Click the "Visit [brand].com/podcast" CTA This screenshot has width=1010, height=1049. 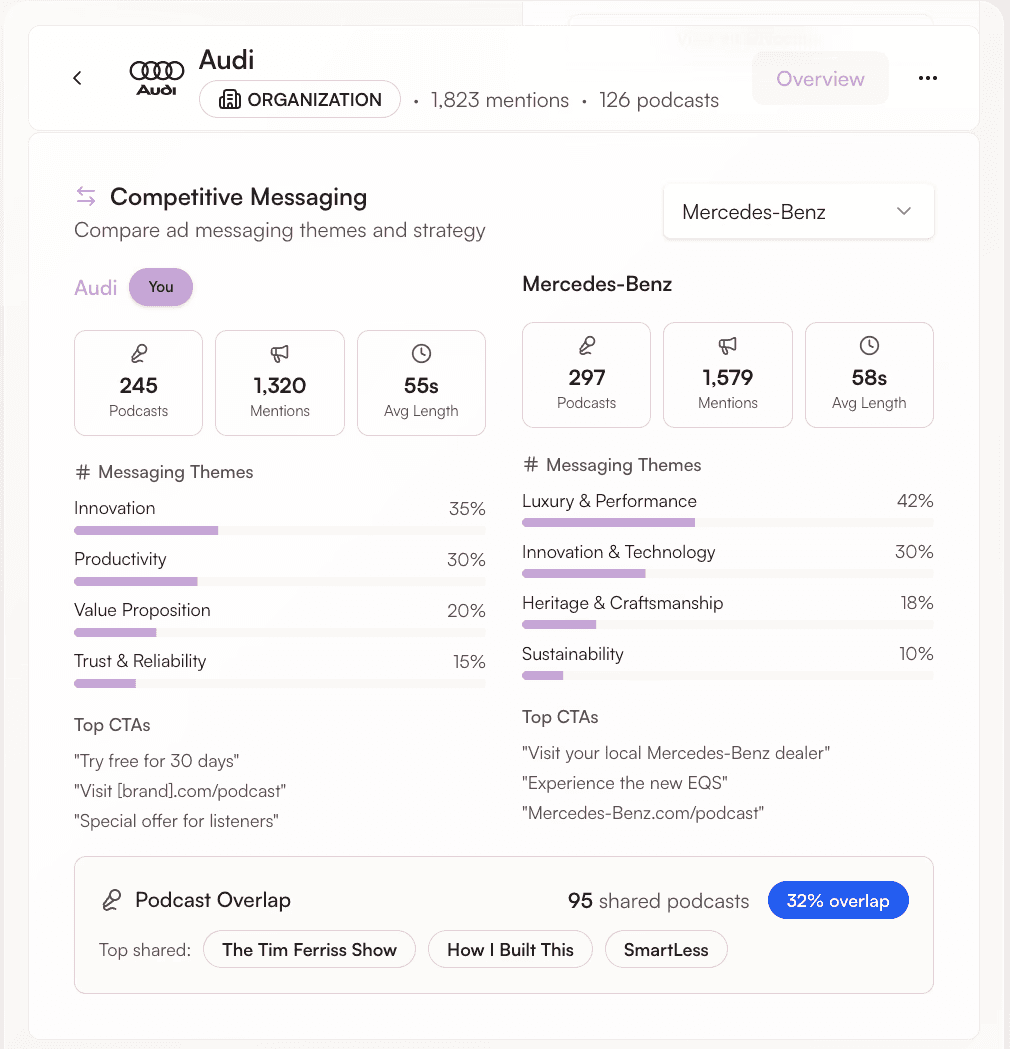[180, 791]
